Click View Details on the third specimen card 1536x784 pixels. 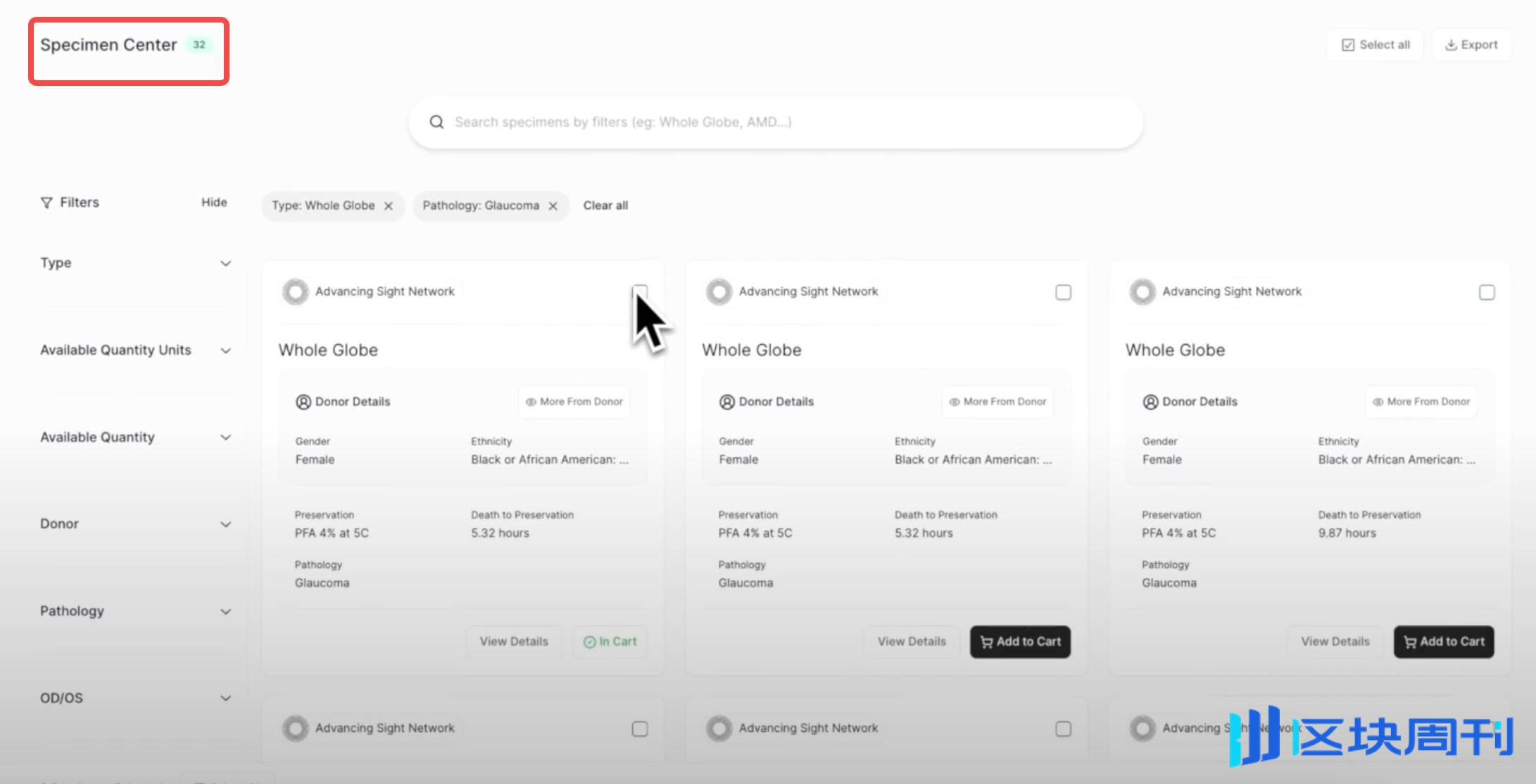click(1333, 641)
